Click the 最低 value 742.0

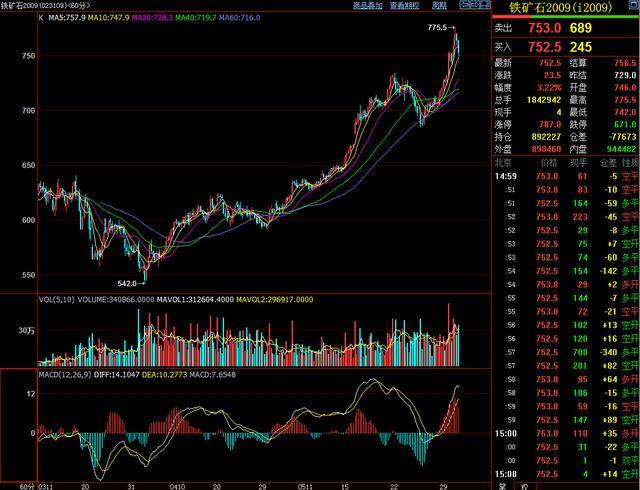click(625, 112)
